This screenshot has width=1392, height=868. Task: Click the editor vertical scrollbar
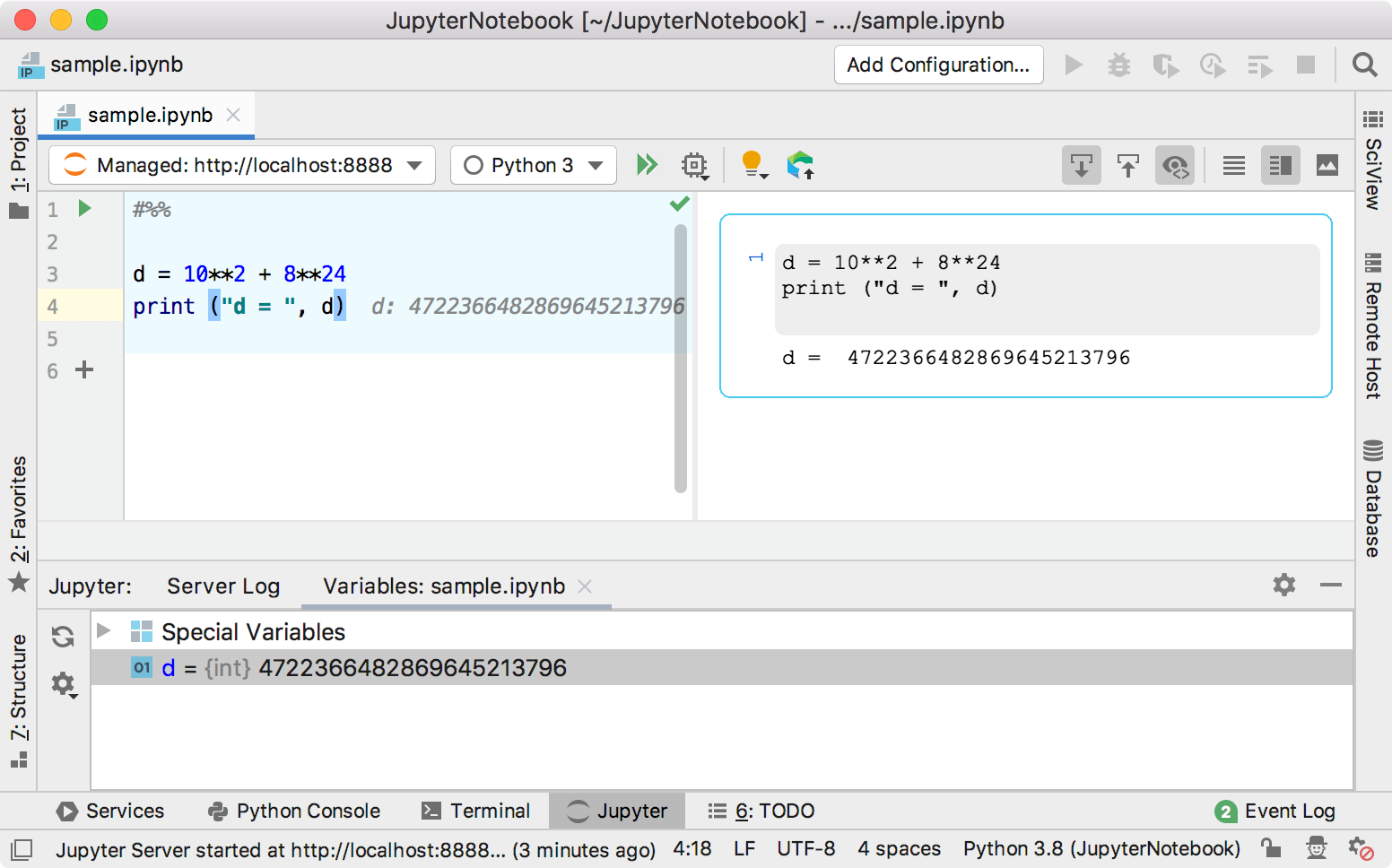680,359
